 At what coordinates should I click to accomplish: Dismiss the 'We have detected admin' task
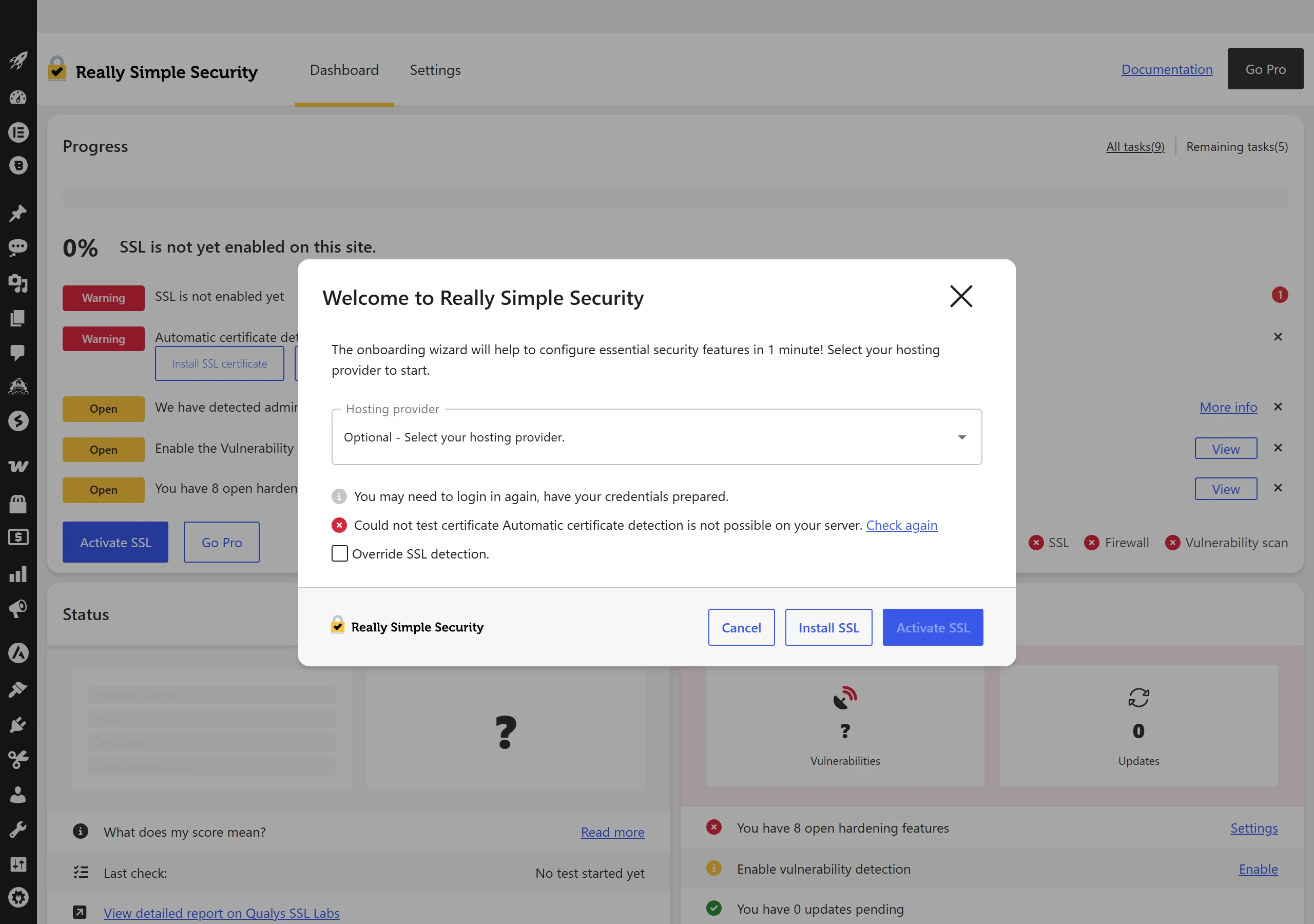pos(1278,407)
